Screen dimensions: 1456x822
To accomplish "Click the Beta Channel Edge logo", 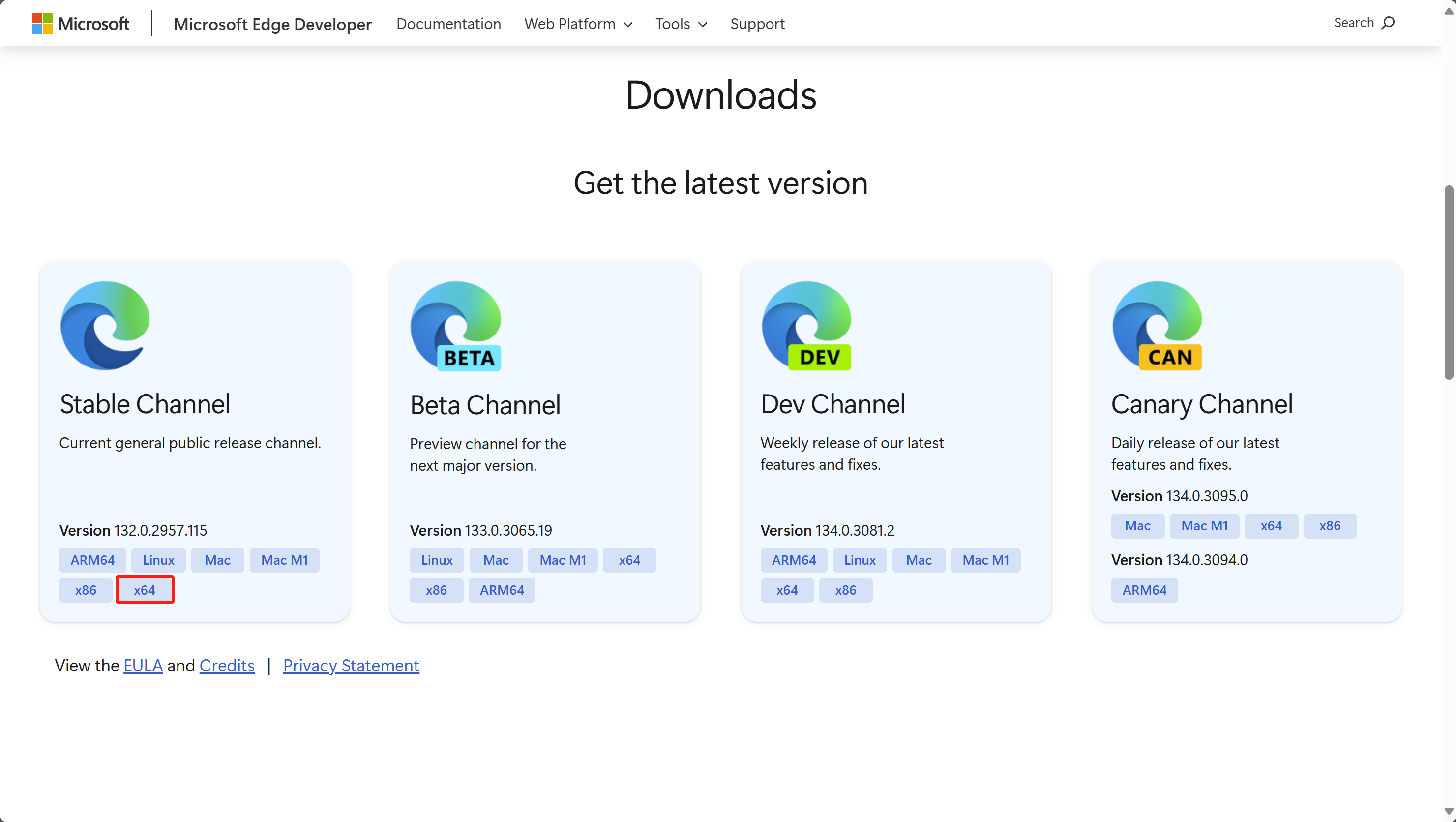I will click(455, 326).
